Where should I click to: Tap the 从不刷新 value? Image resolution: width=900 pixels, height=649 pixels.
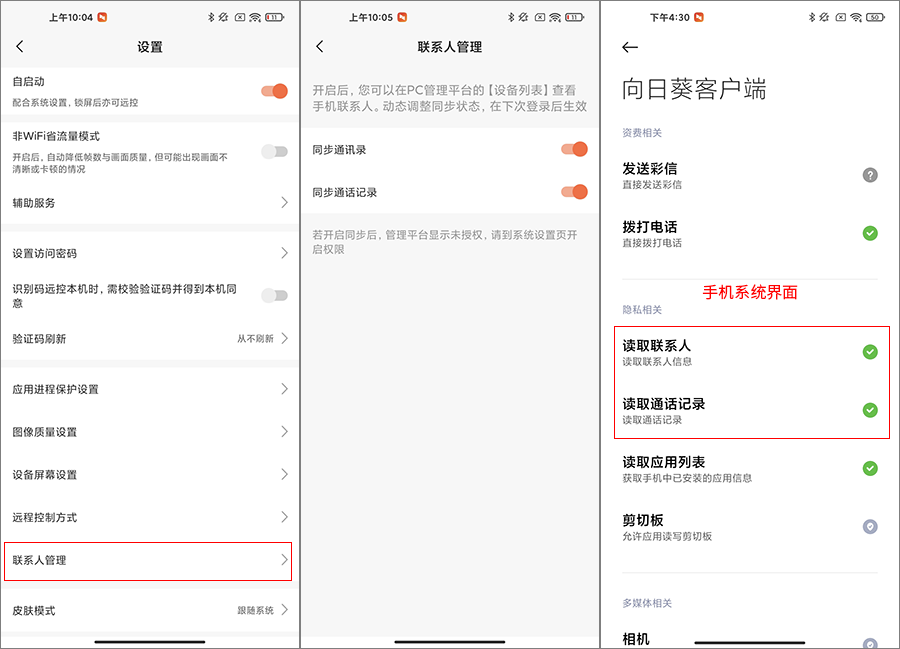[255, 339]
